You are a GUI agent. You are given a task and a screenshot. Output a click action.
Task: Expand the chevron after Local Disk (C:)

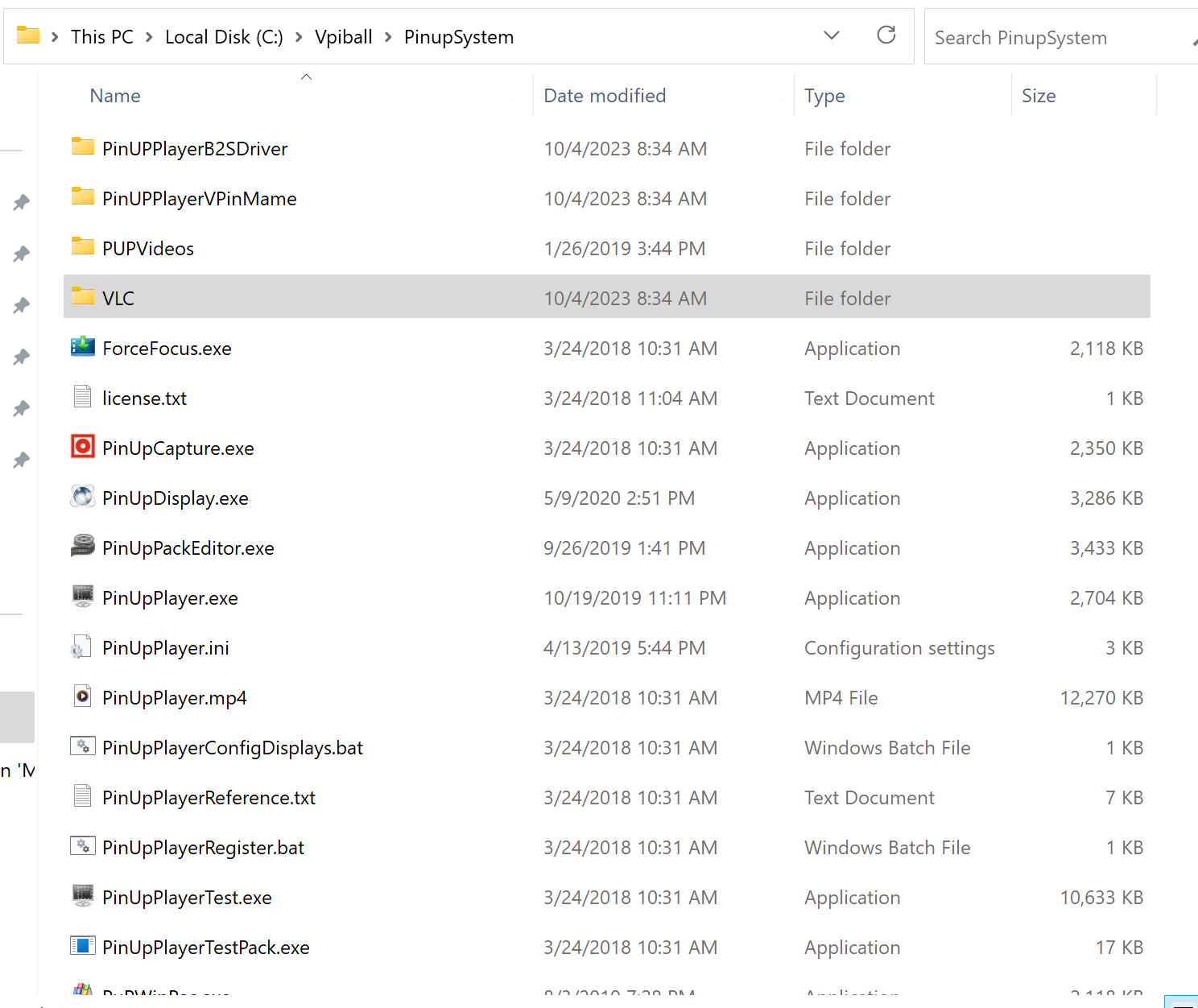[299, 37]
